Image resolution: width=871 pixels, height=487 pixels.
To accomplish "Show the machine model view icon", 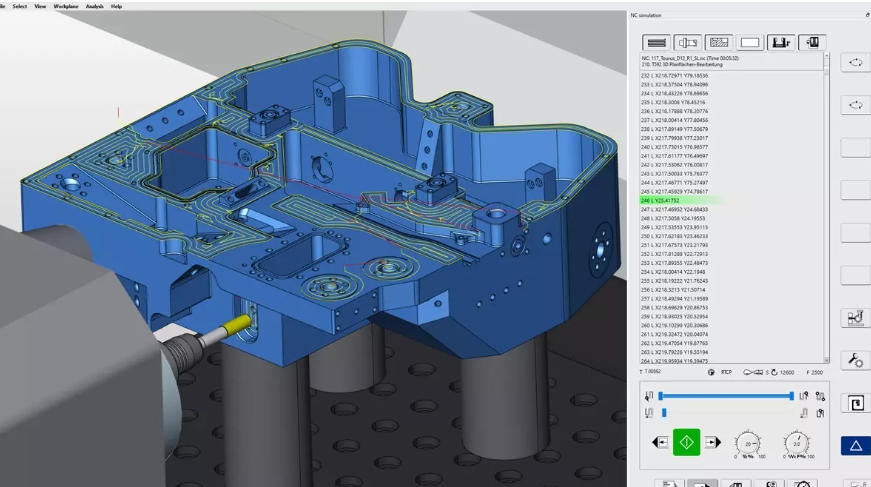I will [x=813, y=43].
